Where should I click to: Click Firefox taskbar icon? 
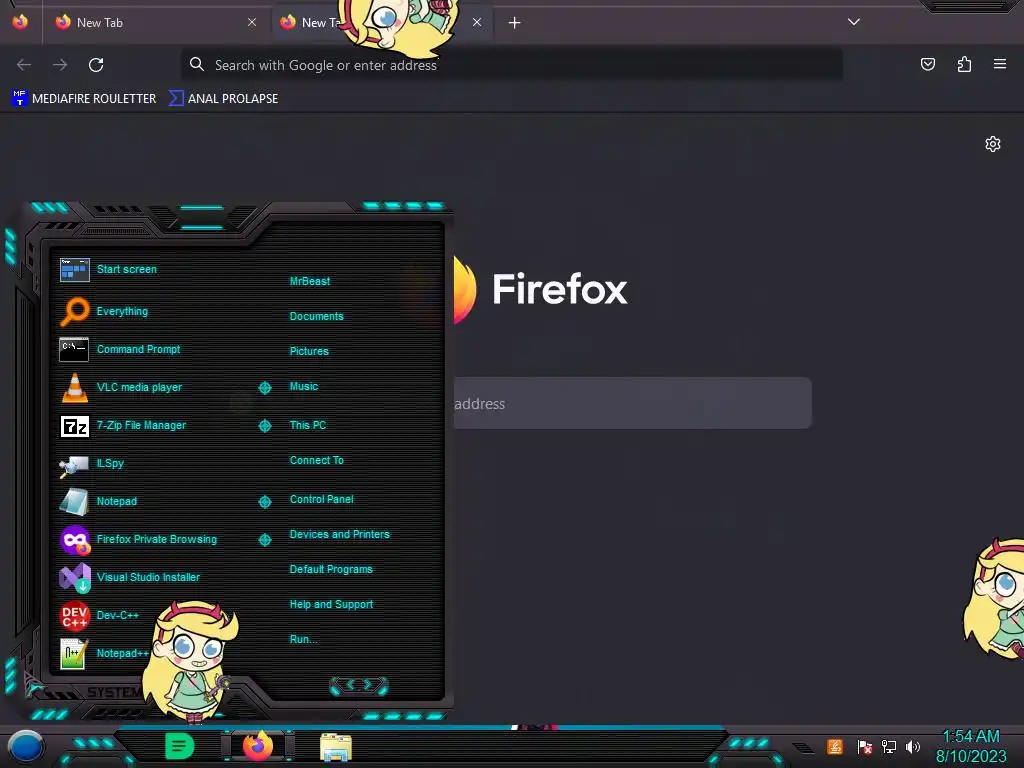[258, 746]
